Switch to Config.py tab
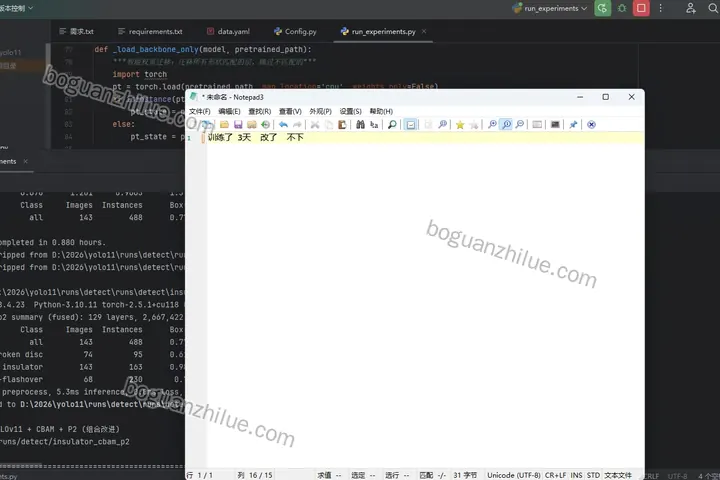Viewport: 720px width, 480px height. pos(295,31)
